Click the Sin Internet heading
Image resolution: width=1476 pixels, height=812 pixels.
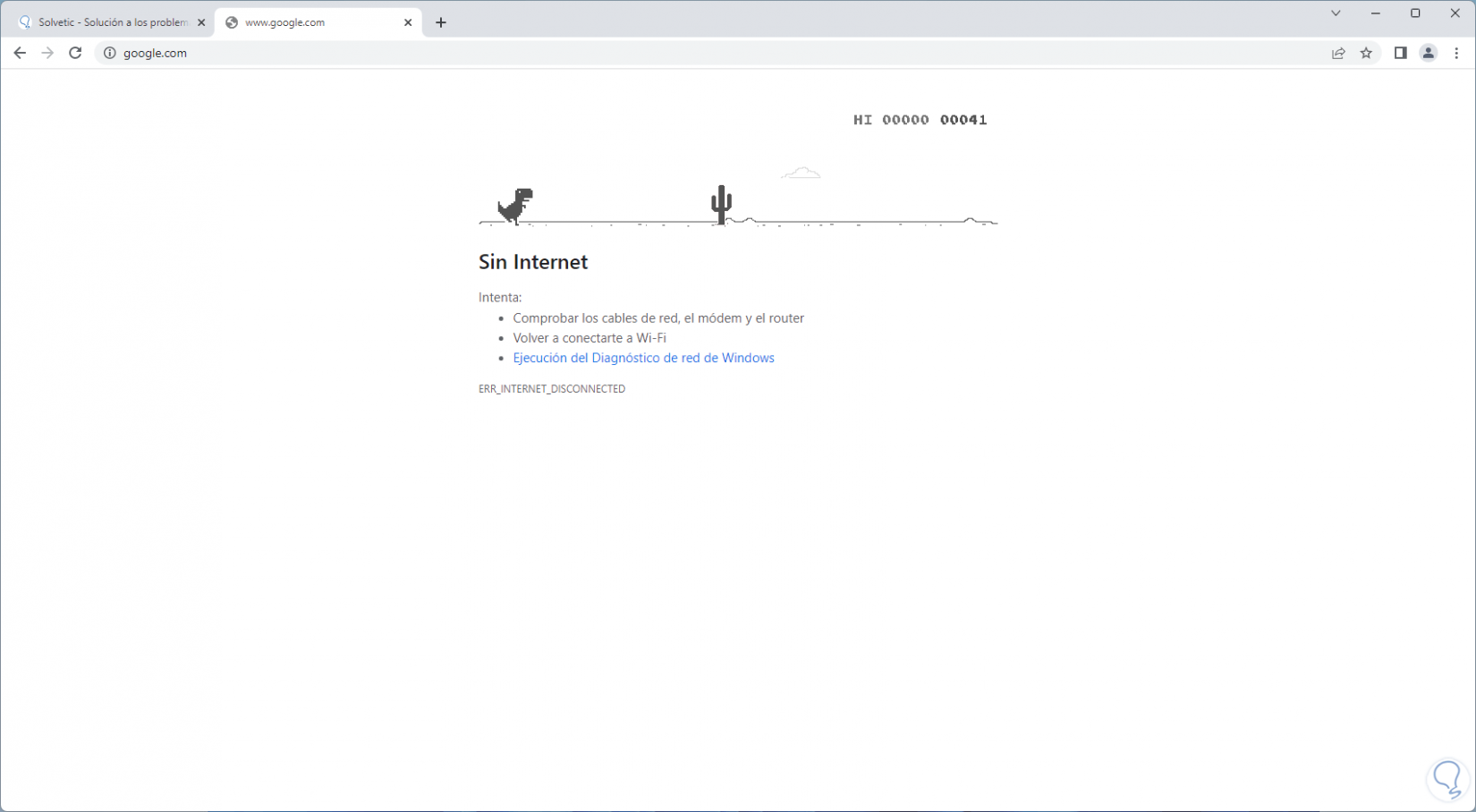[x=533, y=262]
